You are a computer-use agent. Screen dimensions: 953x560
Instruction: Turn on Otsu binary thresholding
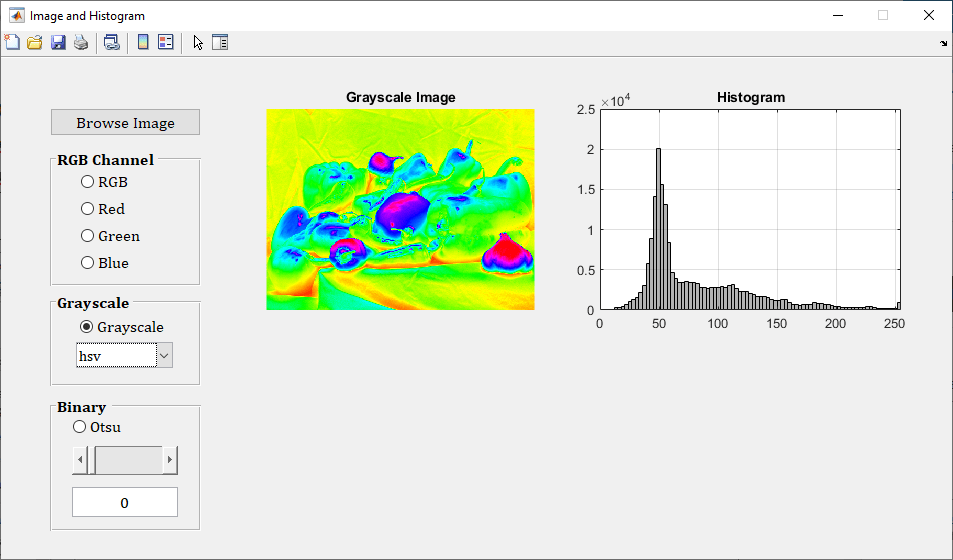click(80, 427)
